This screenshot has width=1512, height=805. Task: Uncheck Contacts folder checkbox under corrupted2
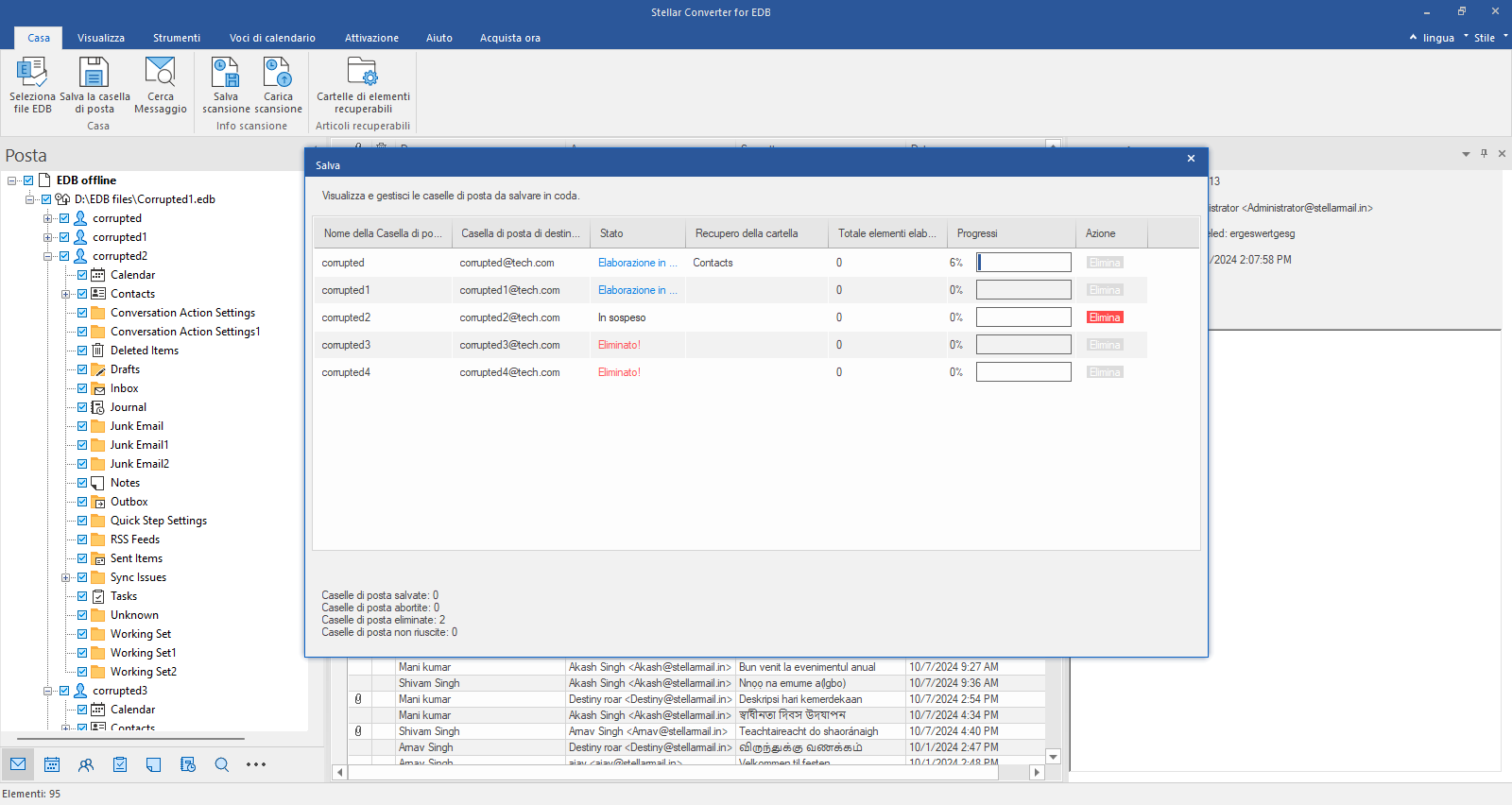82,294
